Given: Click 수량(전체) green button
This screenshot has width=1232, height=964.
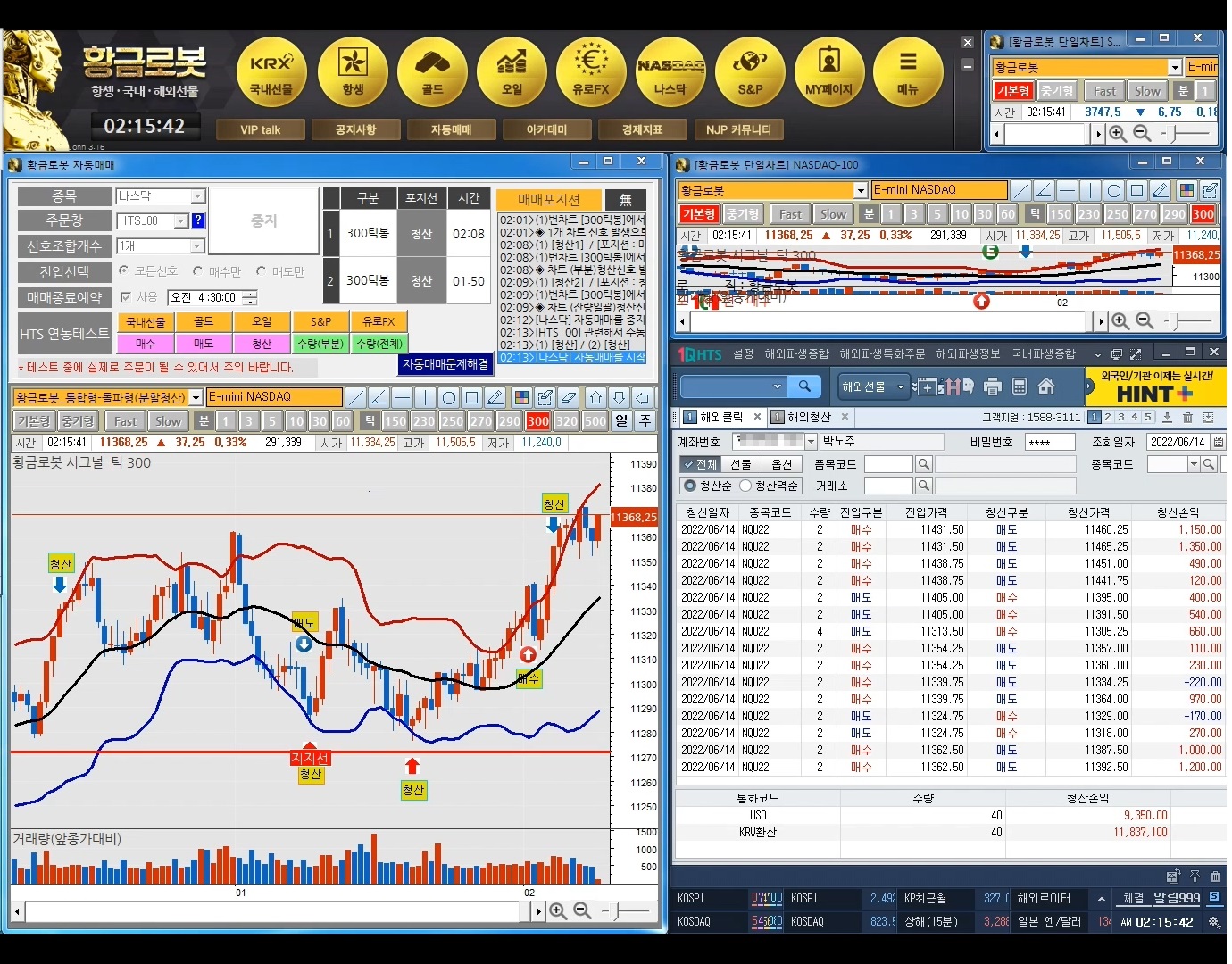Looking at the screenshot, I should (379, 344).
